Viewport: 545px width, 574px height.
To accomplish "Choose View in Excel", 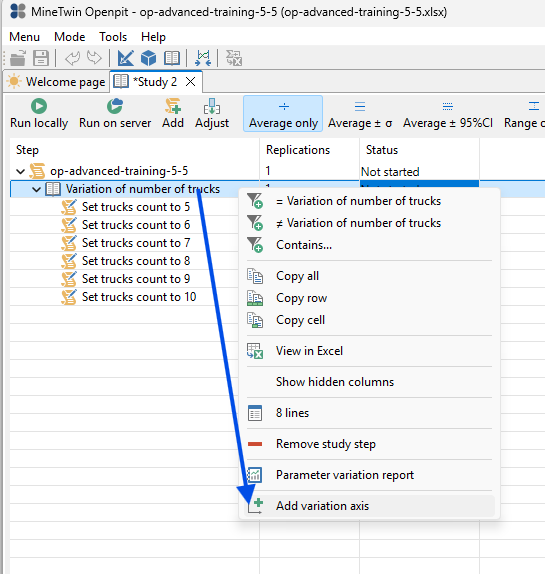I will click(370, 351).
